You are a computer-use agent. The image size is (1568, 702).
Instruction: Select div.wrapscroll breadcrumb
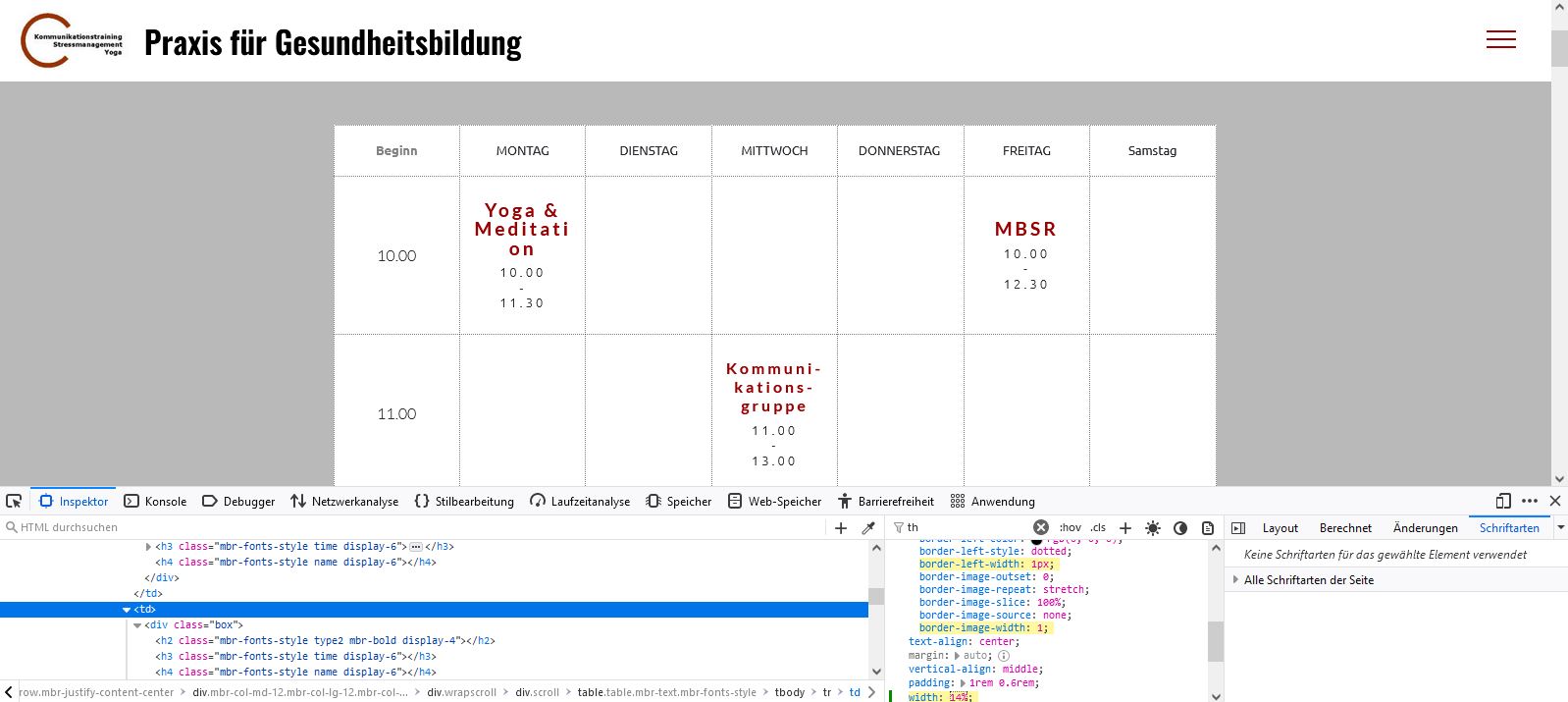[461, 692]
